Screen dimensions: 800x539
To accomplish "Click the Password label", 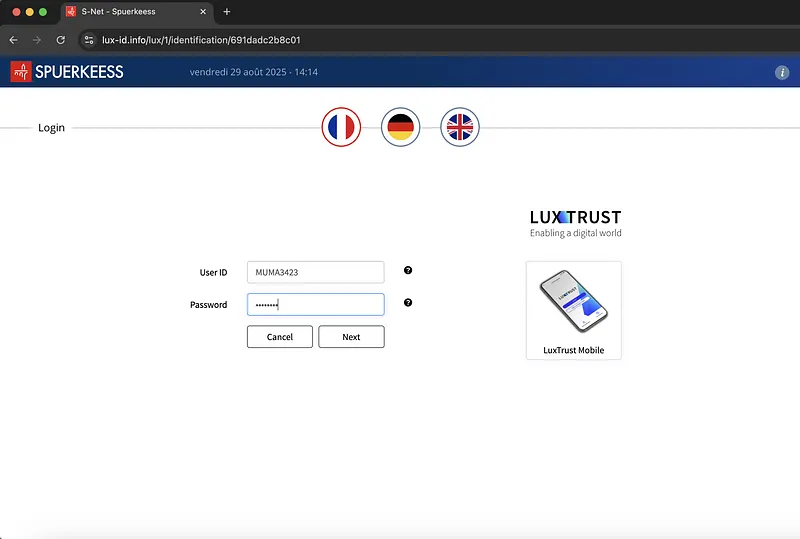I will (x=209, y=305).
